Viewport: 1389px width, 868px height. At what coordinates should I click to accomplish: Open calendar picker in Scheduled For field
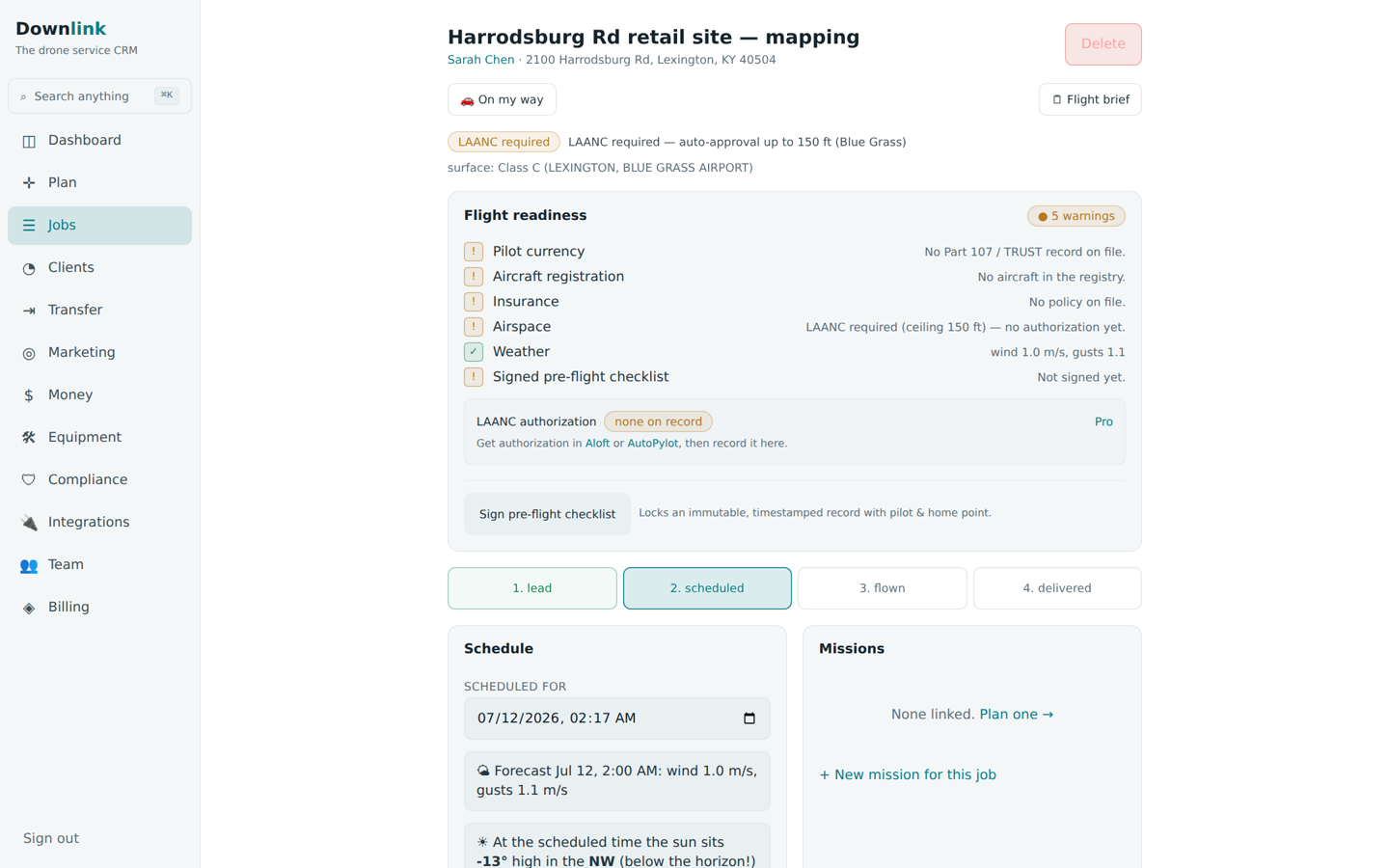click(749, 719)
